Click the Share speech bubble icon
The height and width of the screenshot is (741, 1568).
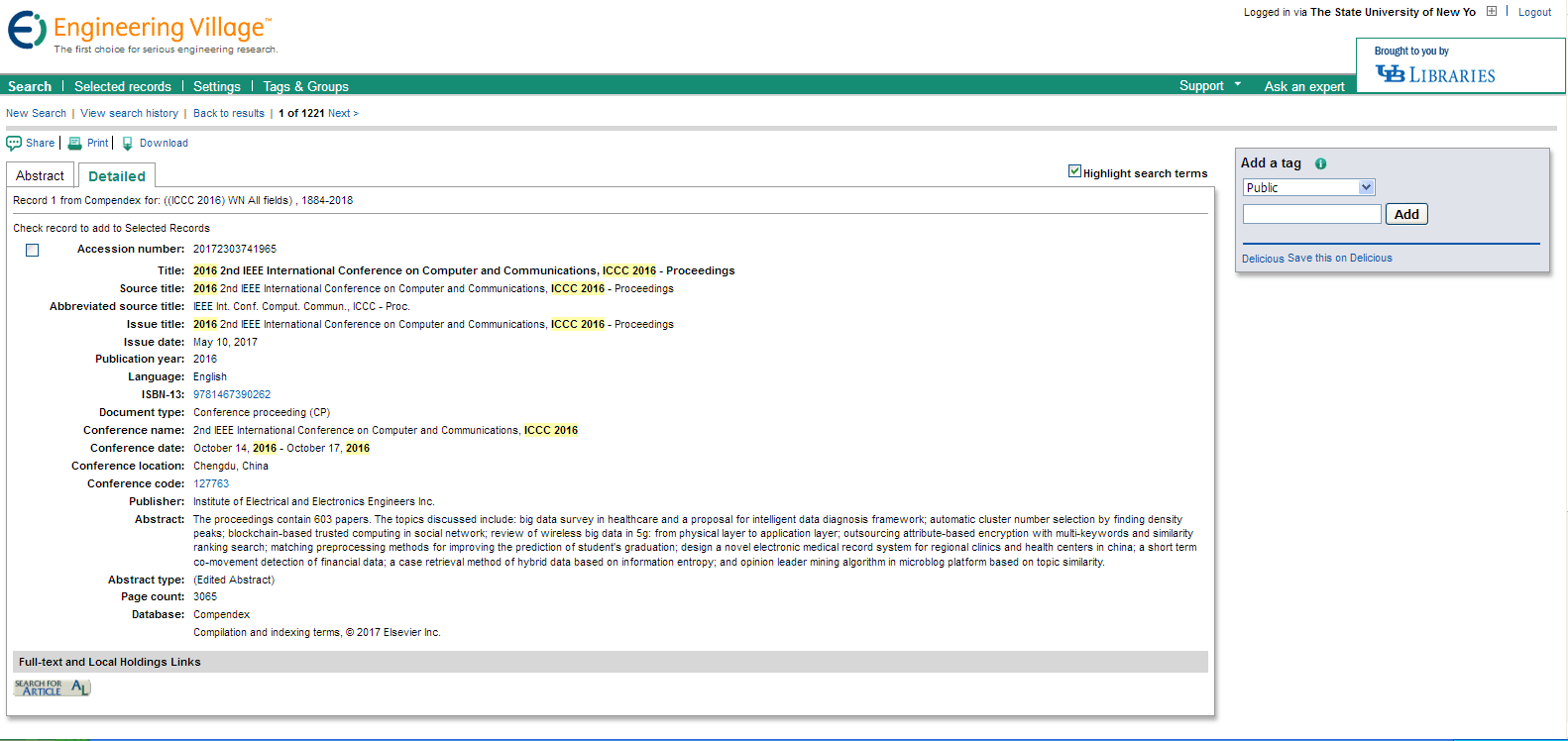[14, 144]
